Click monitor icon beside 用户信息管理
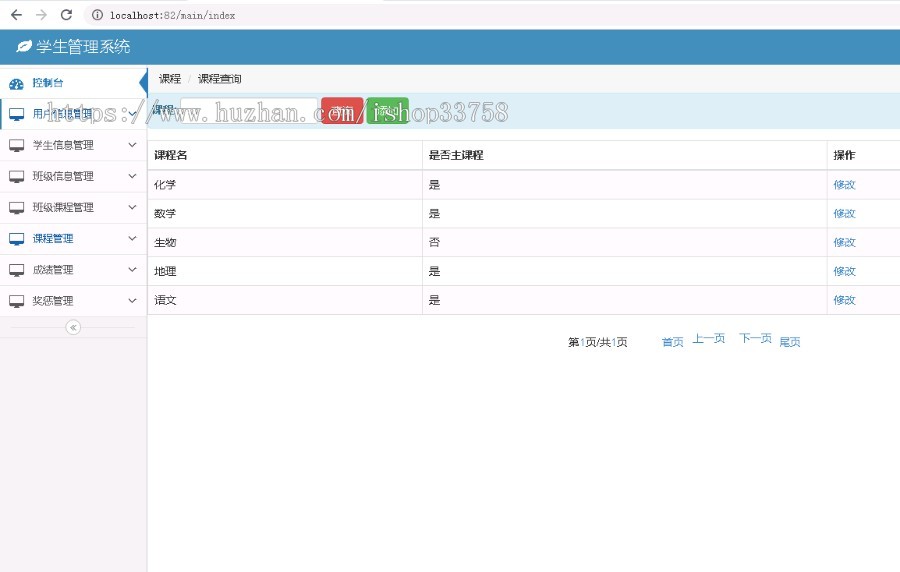 17,114
